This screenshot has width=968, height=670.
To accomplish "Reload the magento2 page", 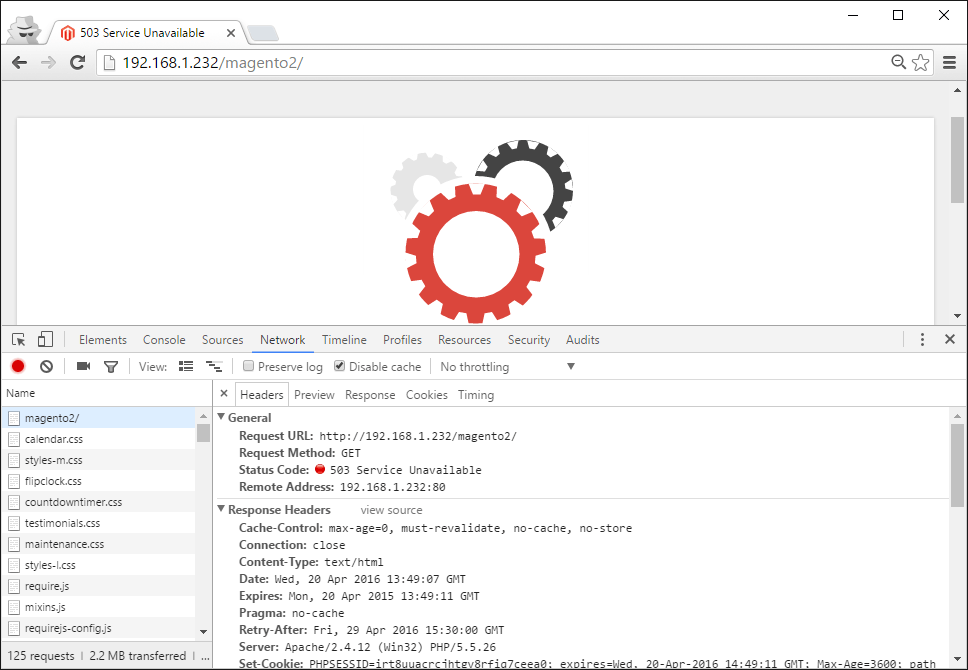I will click(77, 62).
